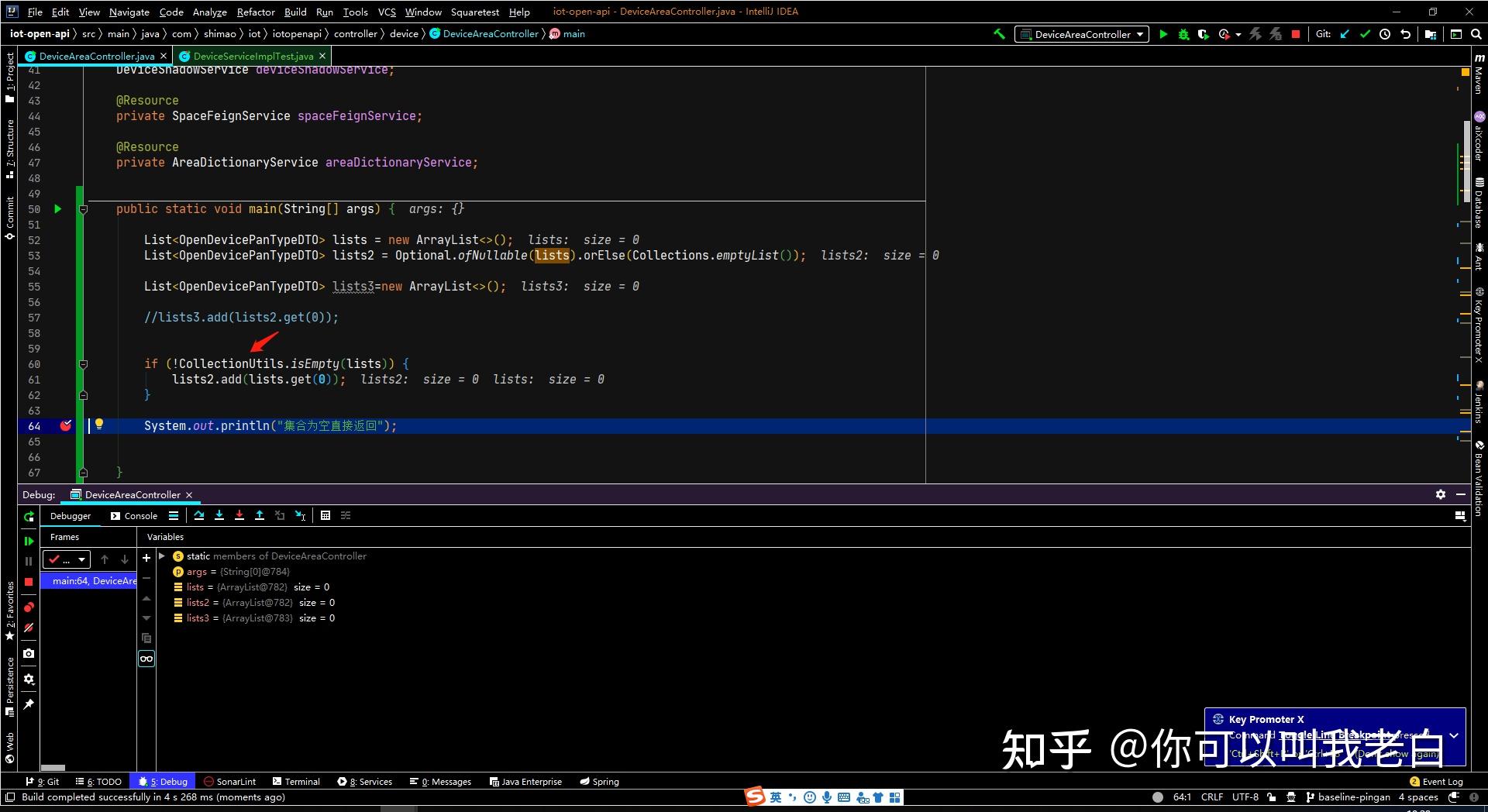Open the Terminal tool window

tap(295, 781)
